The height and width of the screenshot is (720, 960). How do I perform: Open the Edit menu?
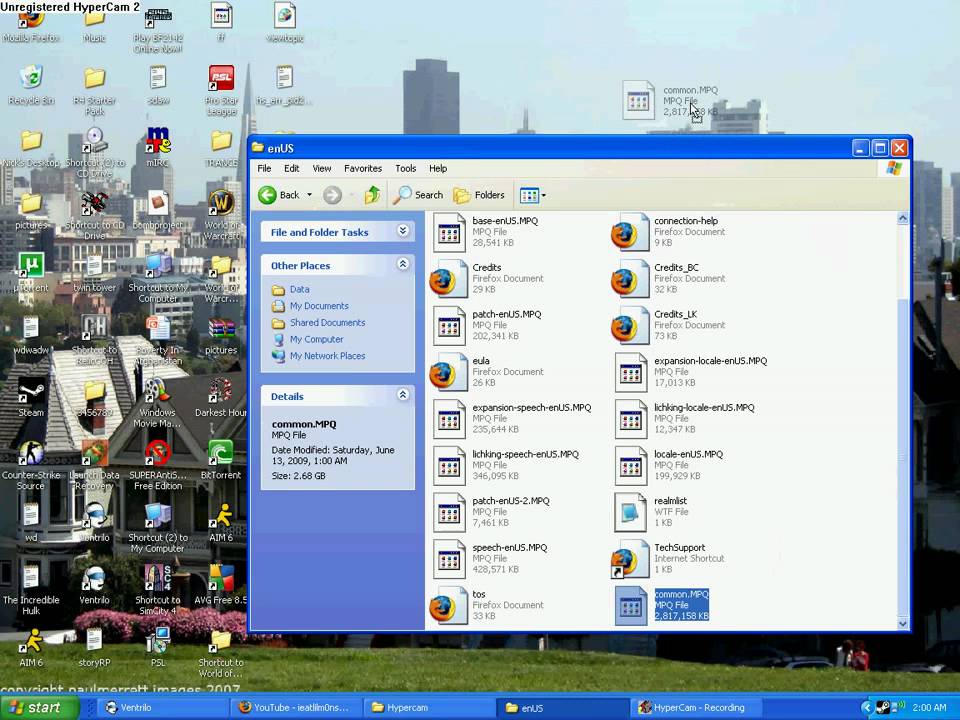(291, 168)
